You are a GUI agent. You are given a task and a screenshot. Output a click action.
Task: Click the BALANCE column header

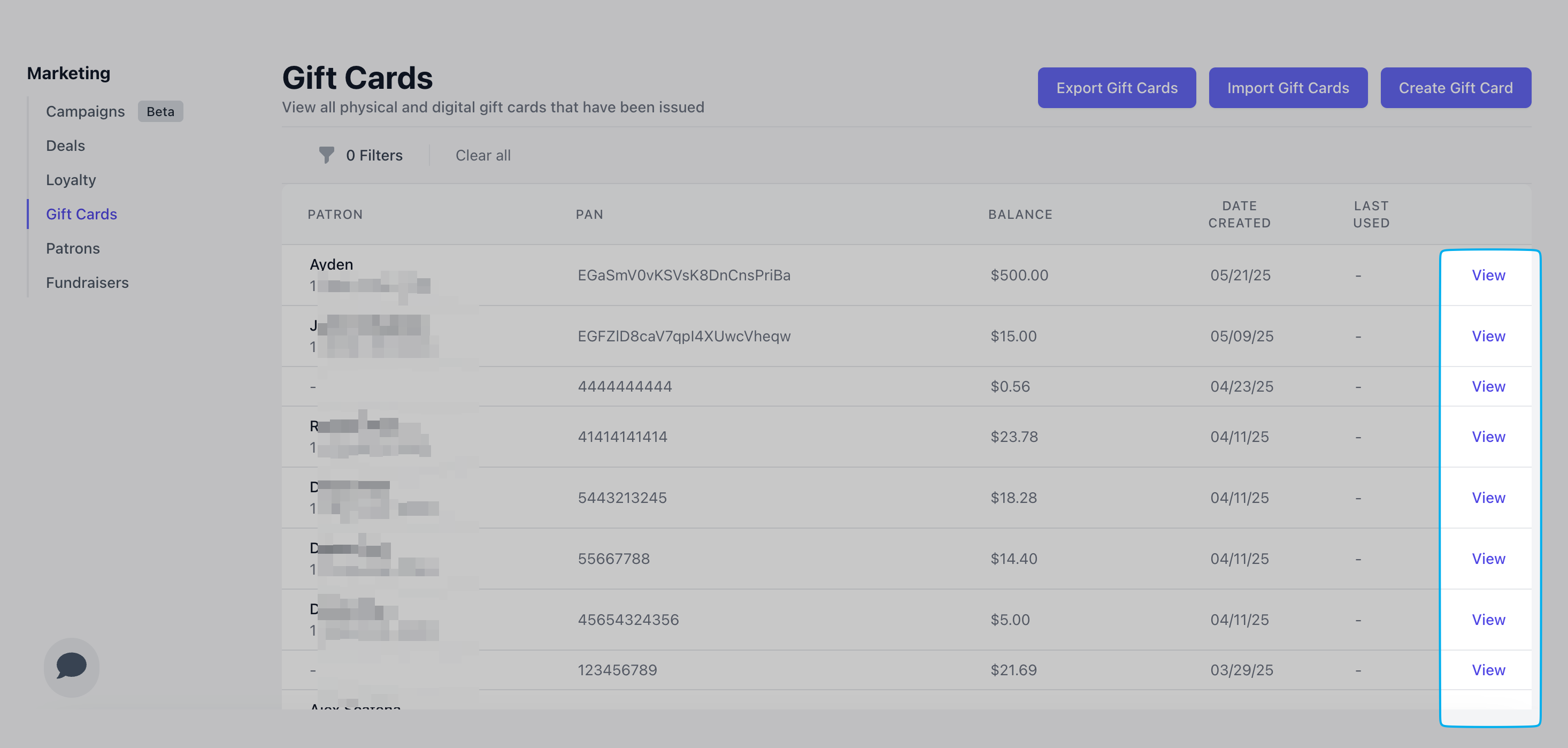coord(1019,215)
